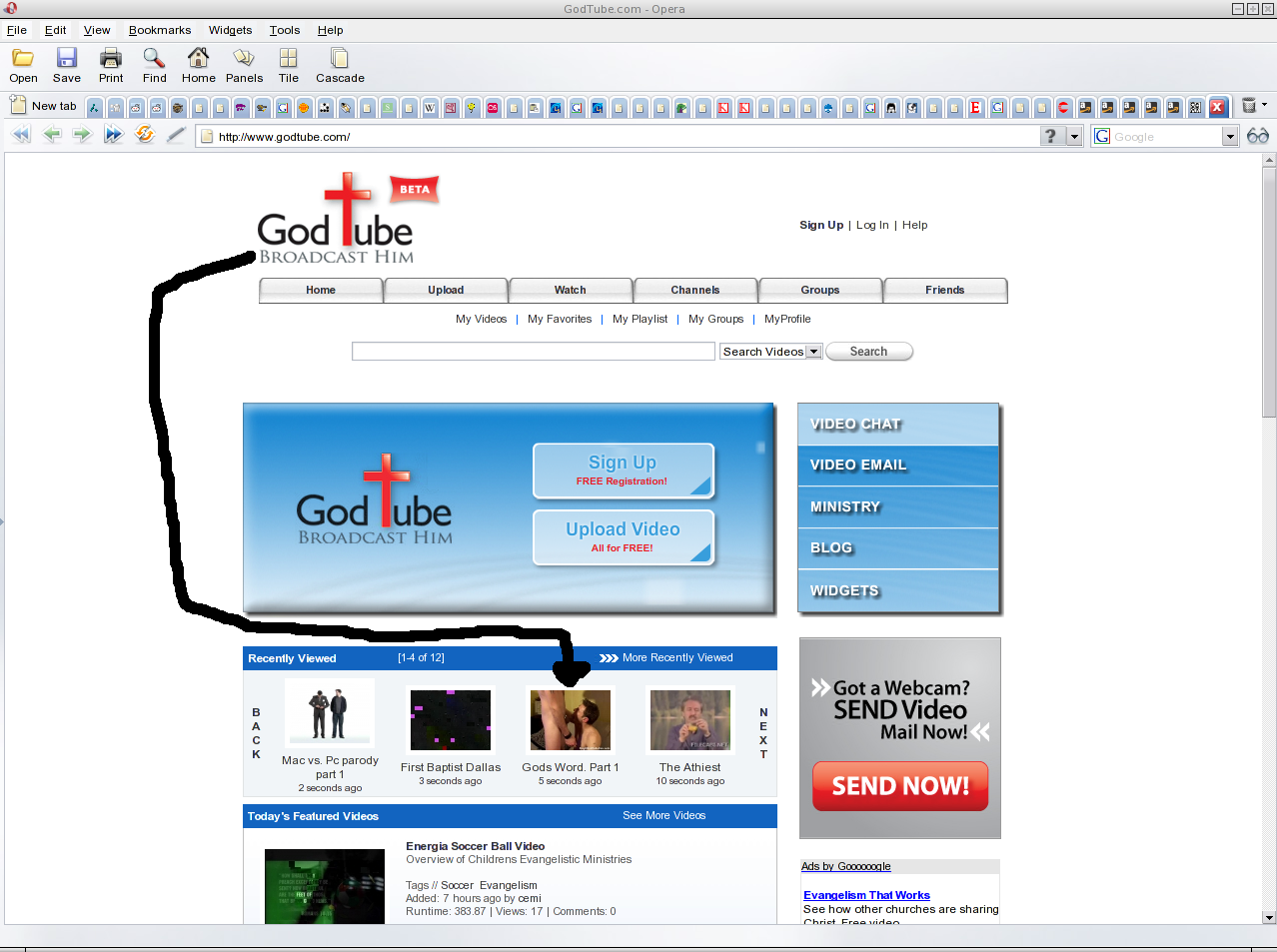Go back with the green Back arrow
Screen dimensions: 1277x952
click(52, 134)
